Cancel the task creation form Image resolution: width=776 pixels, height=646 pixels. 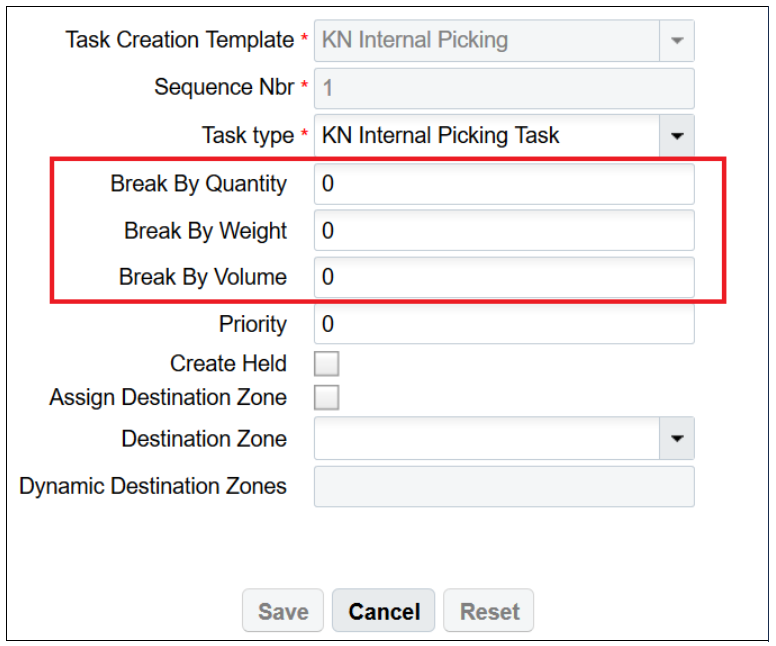(x=384, y=611)
